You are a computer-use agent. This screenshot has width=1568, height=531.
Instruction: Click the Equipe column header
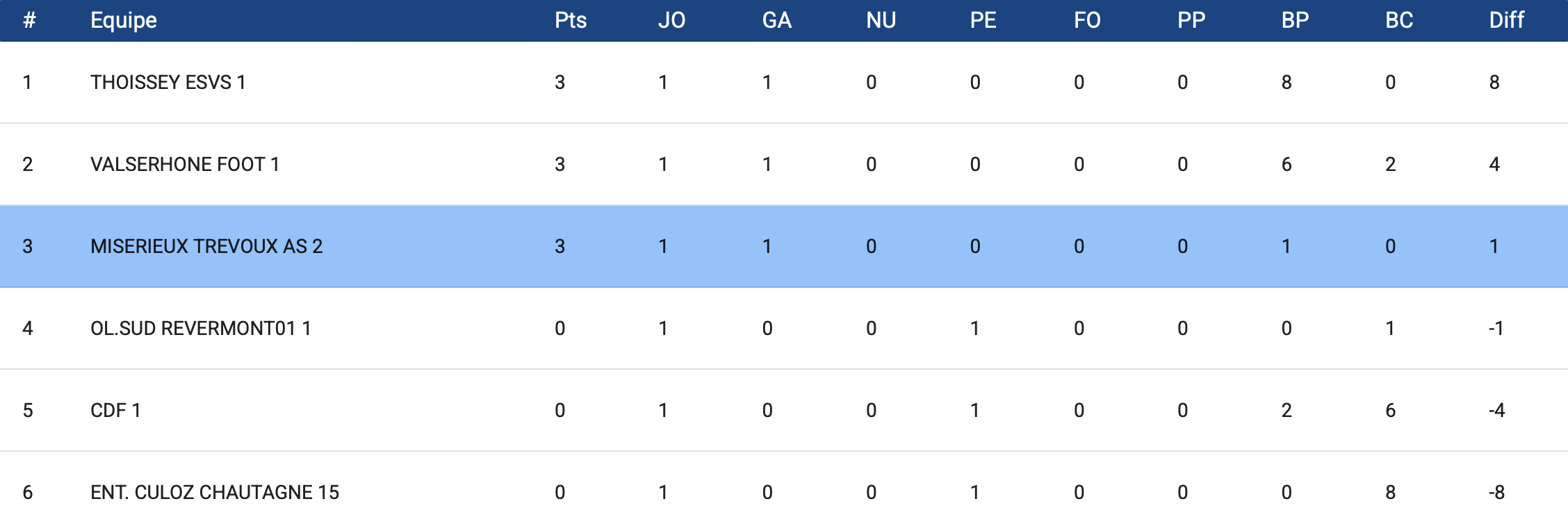[x=124, y=20]
